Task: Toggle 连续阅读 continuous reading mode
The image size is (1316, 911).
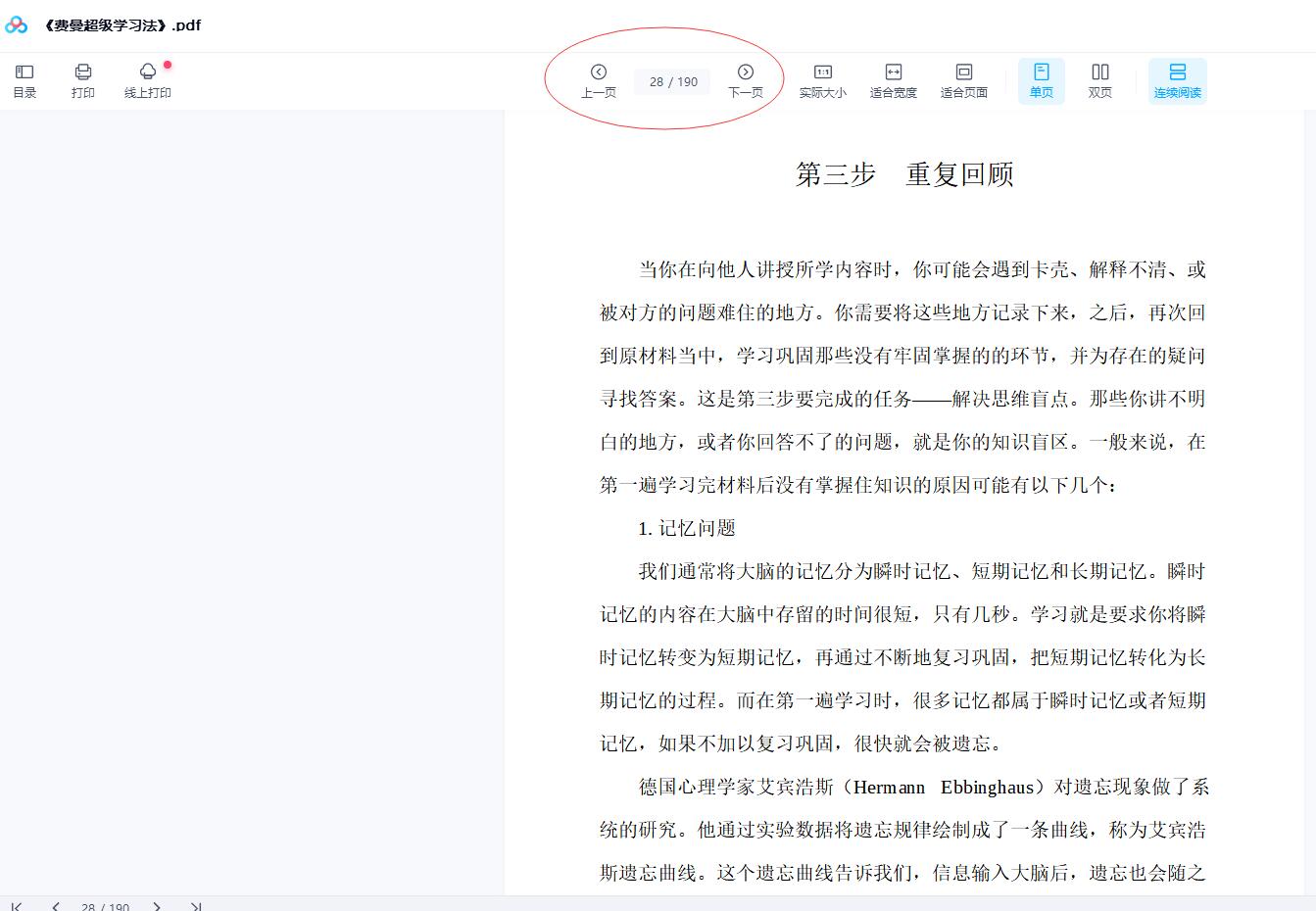Action: point(1178,80)
